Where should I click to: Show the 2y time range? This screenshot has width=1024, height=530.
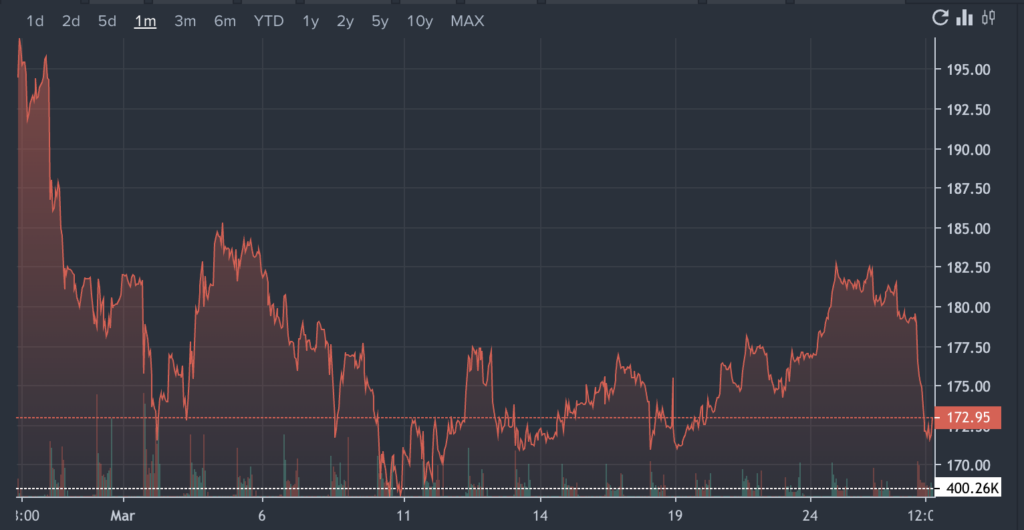click(x=345, y=21)
